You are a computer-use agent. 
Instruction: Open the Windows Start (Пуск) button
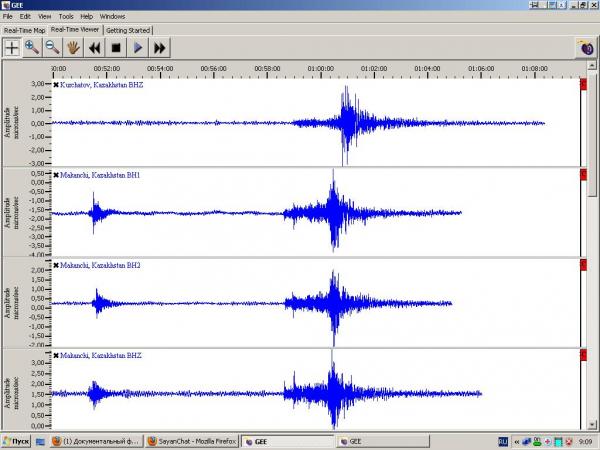tap(16, 442)
